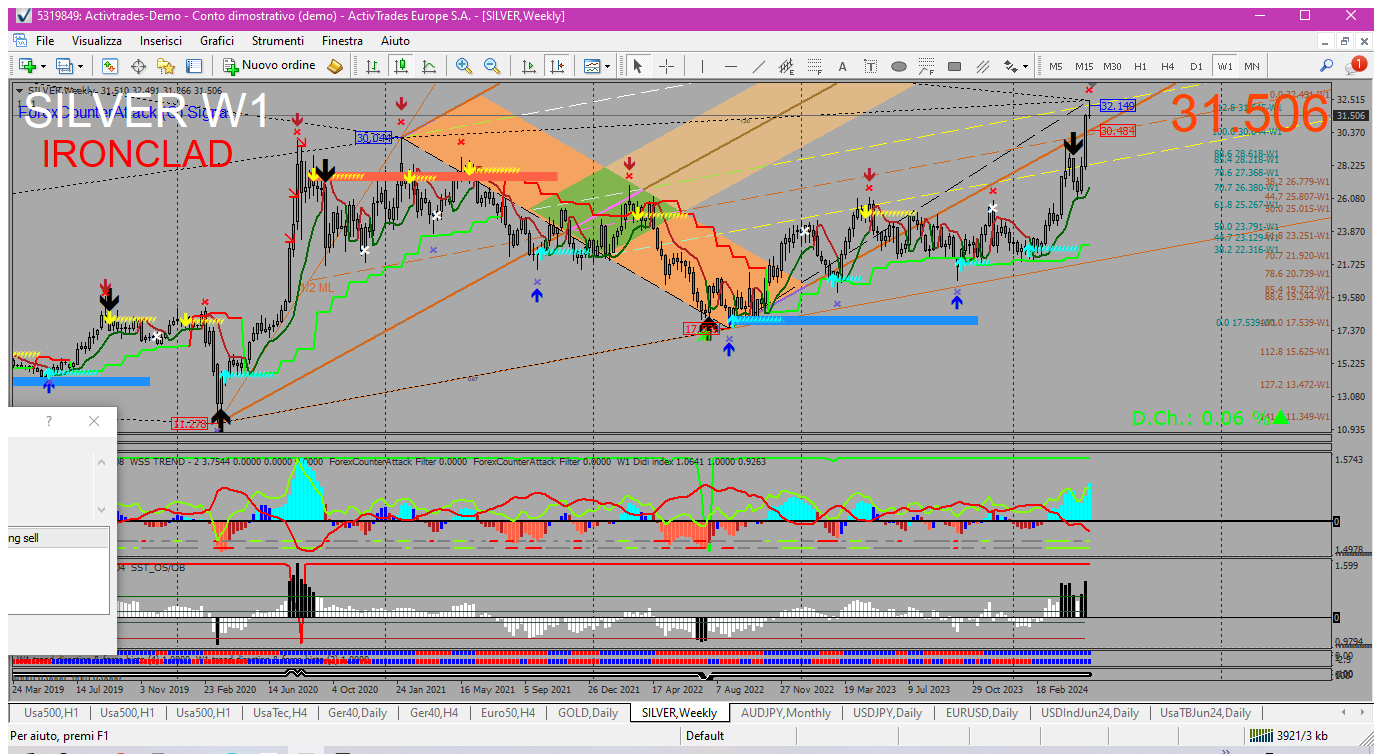Screen dimensions: 1382x754
Task: Open the New Chart tool
Action: (26, 66)
